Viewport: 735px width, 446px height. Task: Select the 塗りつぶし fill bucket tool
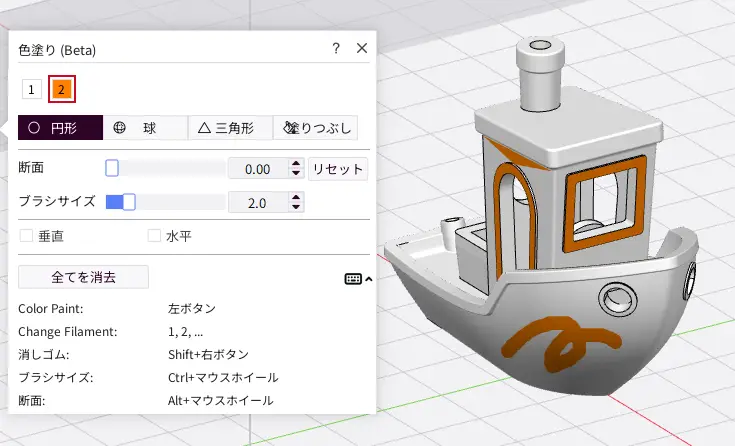click(x=315, y=128)
